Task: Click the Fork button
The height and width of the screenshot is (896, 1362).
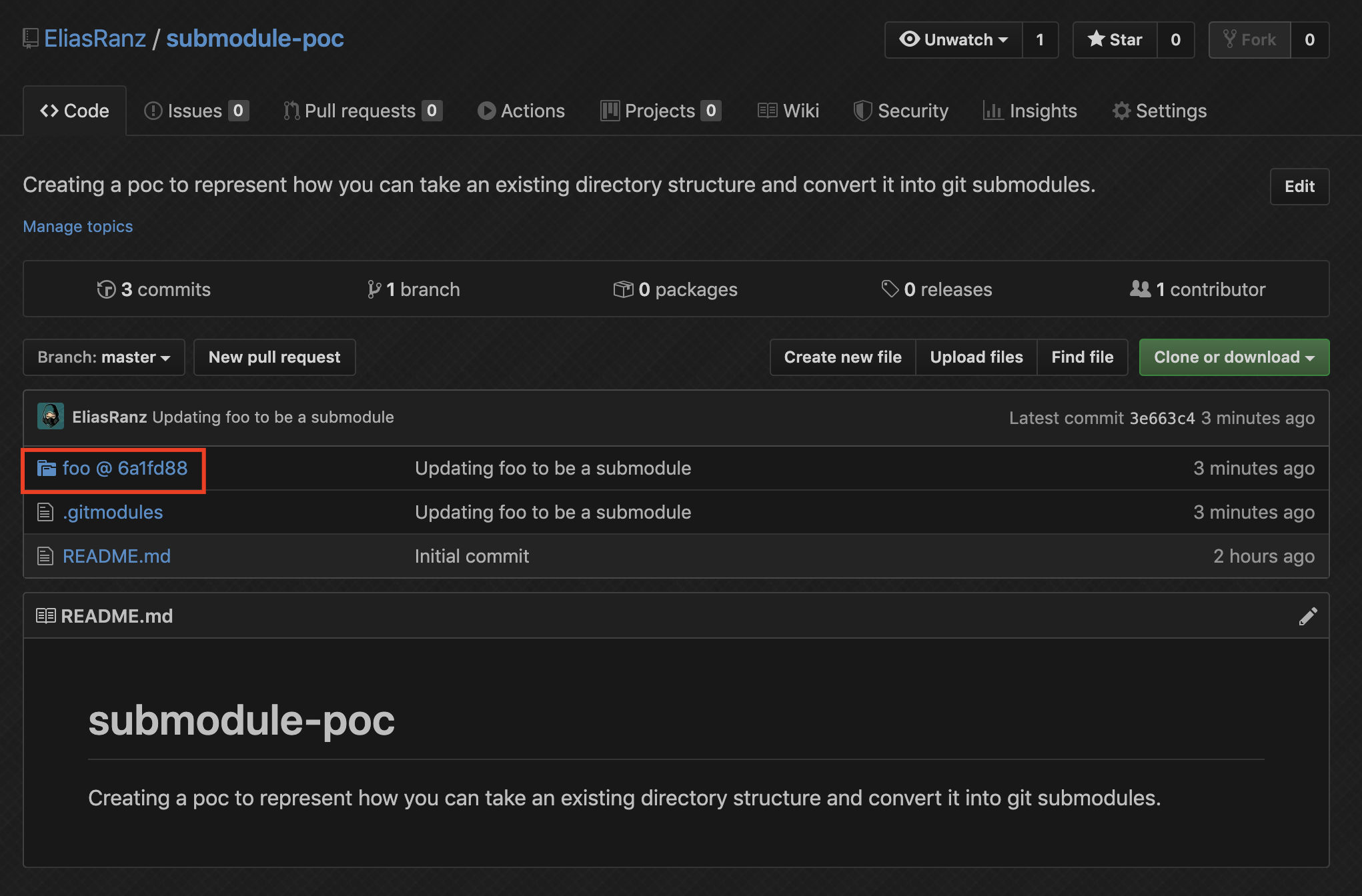Action: click(x=1250, y=40)
